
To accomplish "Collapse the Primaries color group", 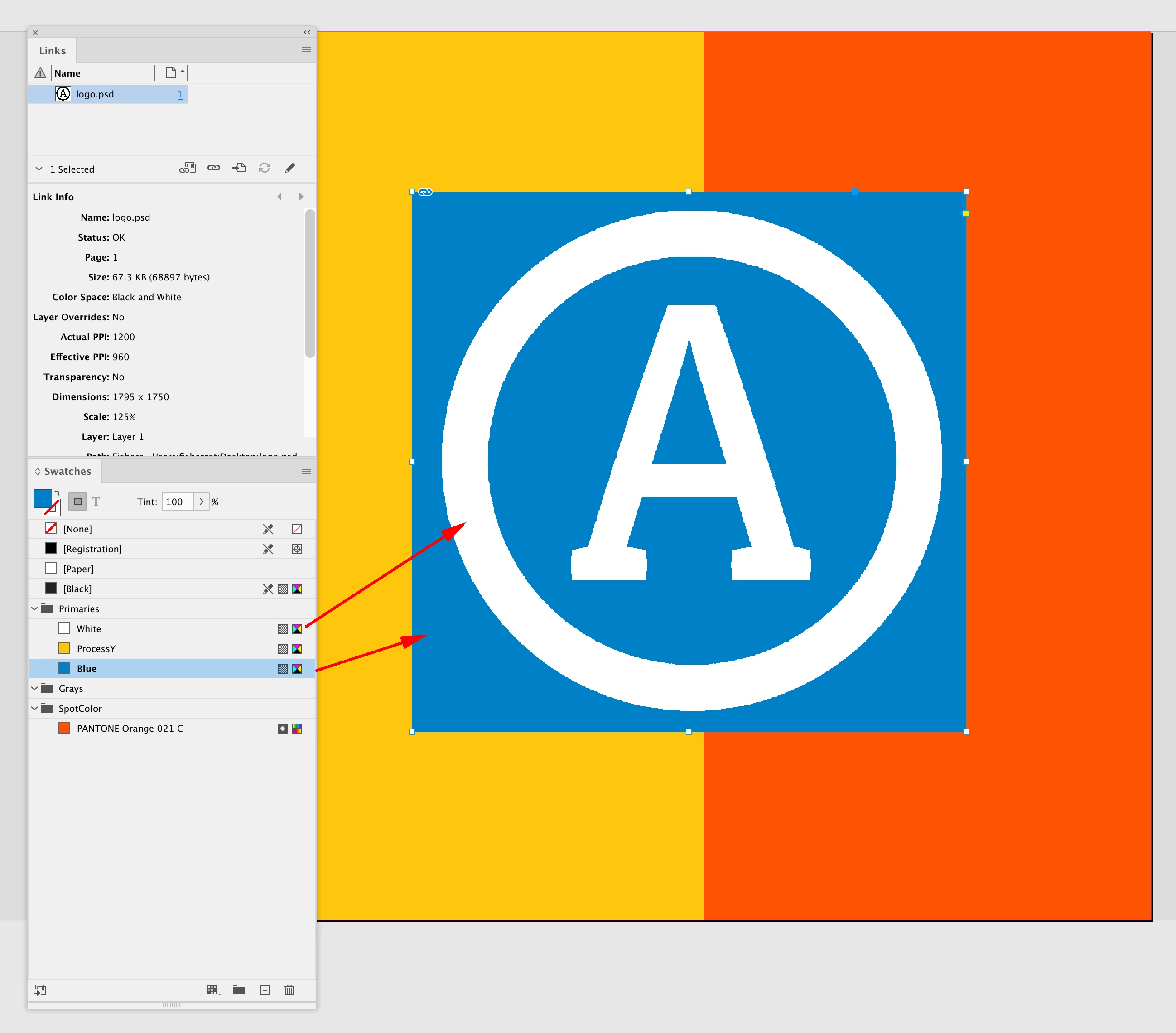I will 34,609.
